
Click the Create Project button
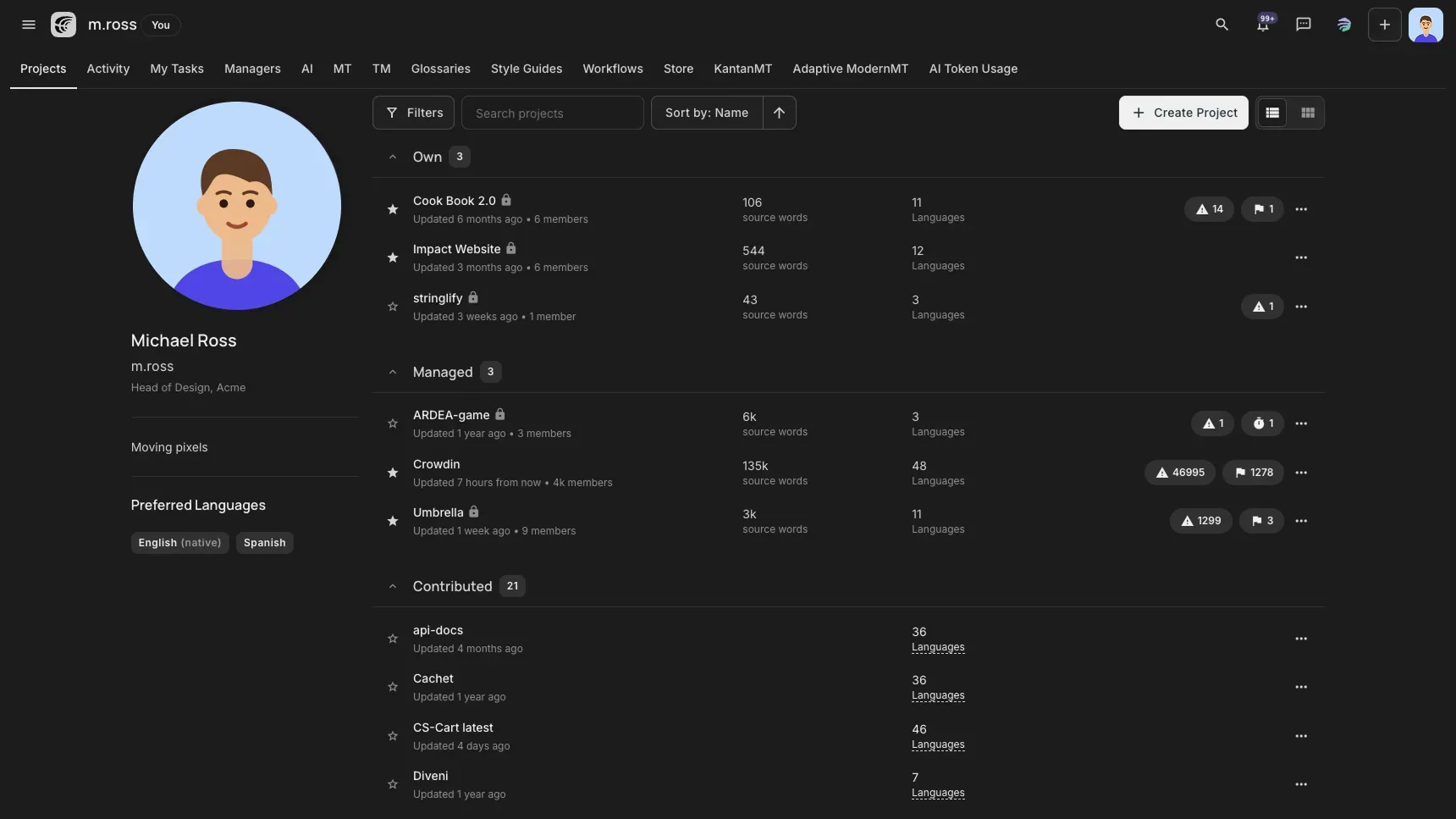[1183, 113]
